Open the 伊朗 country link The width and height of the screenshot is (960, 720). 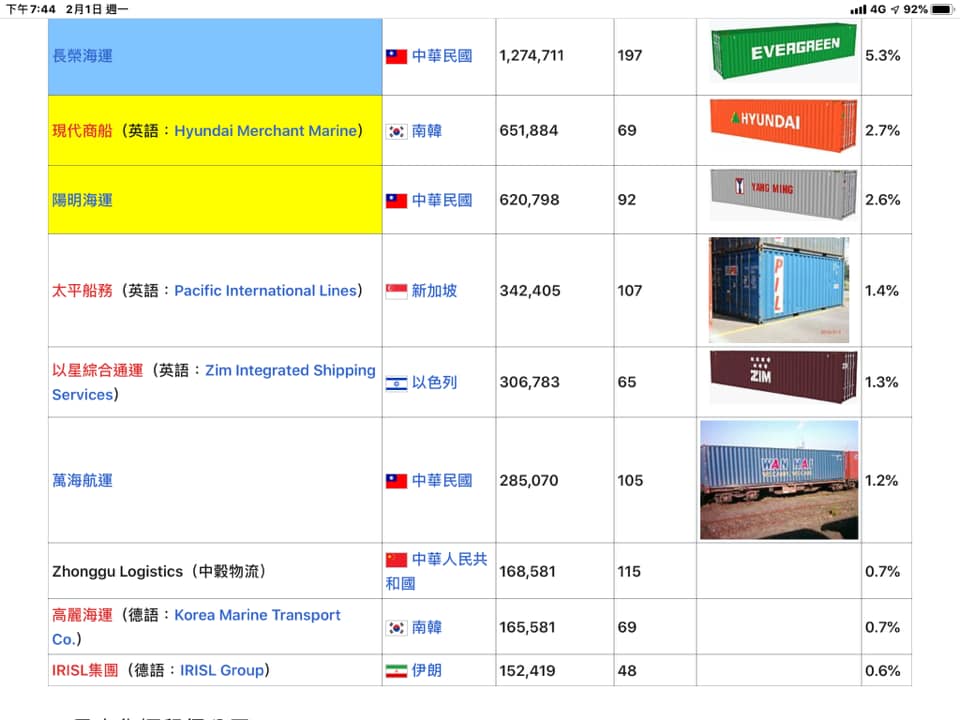(x=426, y=670)
